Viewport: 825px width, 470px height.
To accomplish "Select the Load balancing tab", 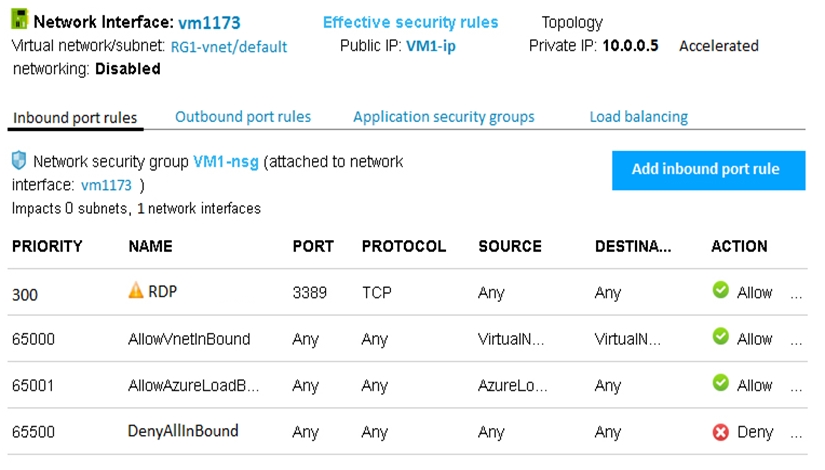I will click(x=638, y=117).
